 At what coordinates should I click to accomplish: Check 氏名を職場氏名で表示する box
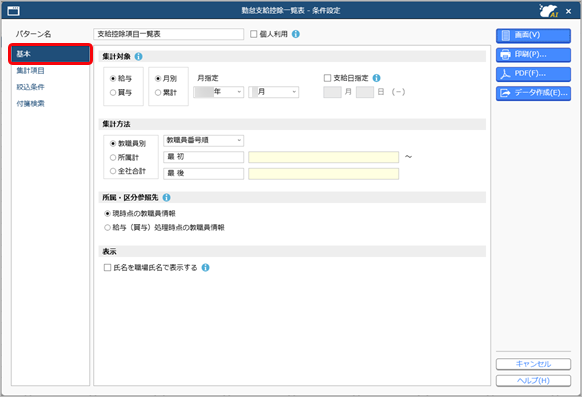pos(107,268)
